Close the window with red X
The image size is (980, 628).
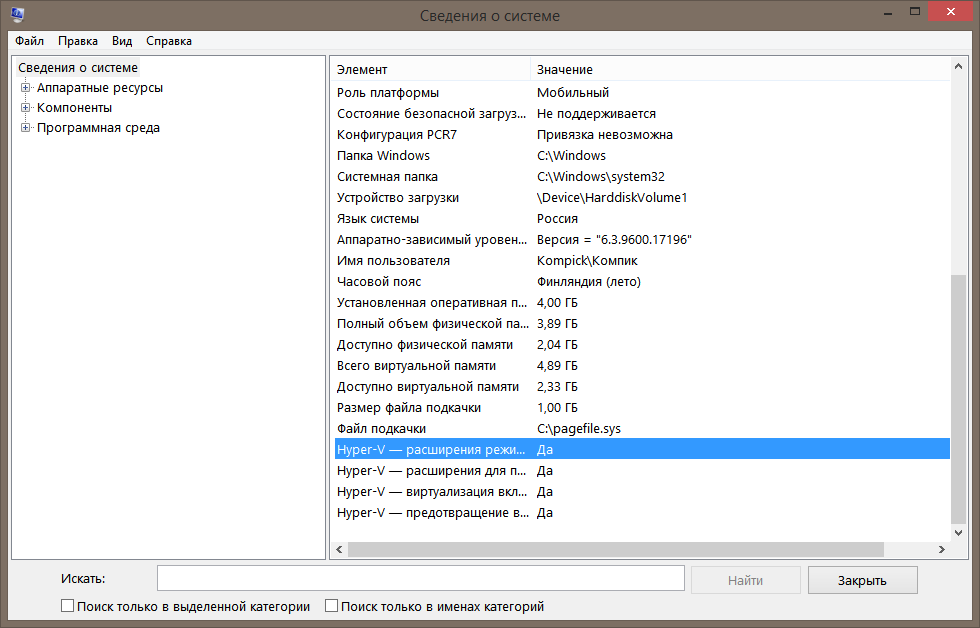[x=951, y=12]
